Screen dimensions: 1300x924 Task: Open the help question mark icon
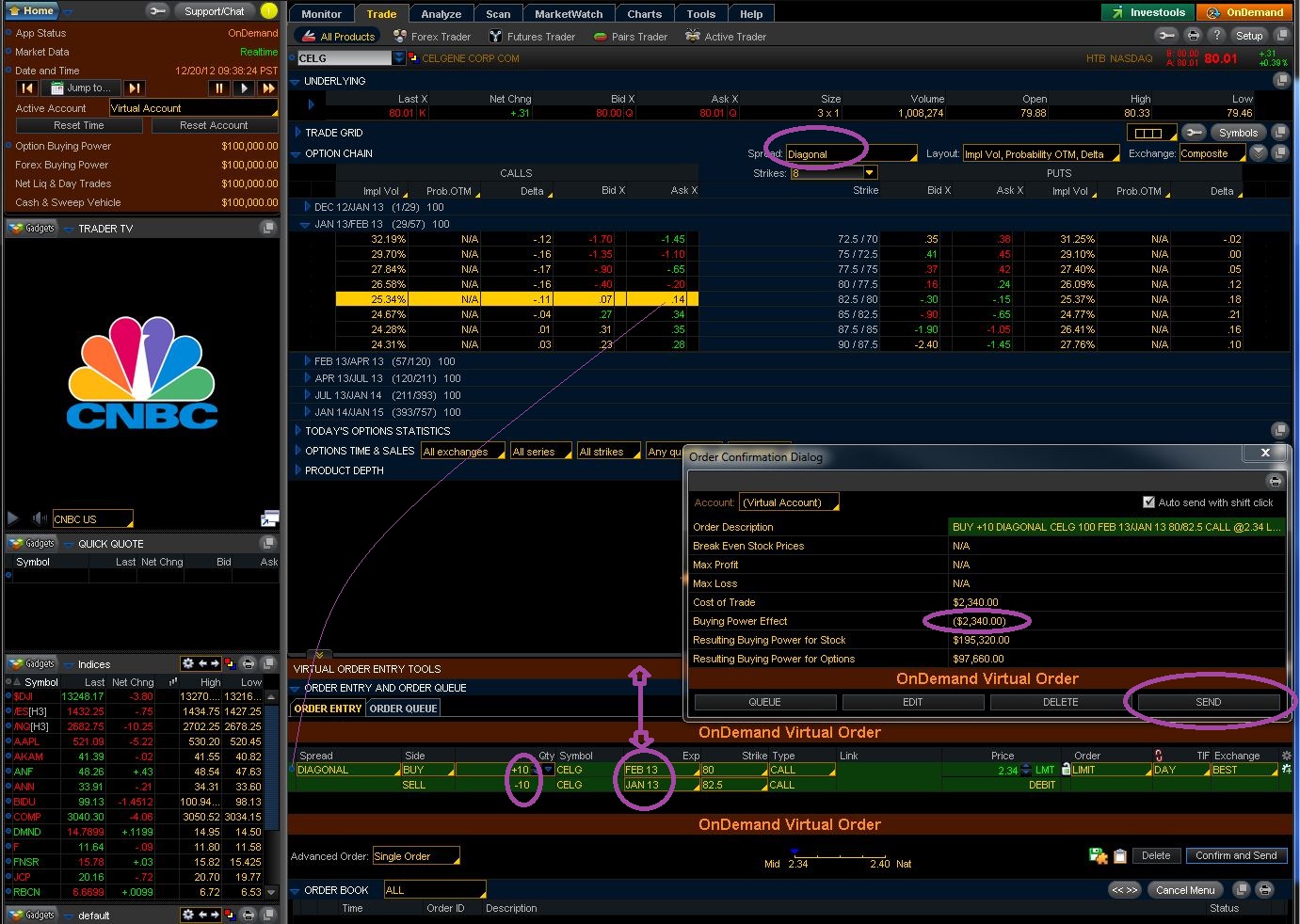coord(1216,36)
